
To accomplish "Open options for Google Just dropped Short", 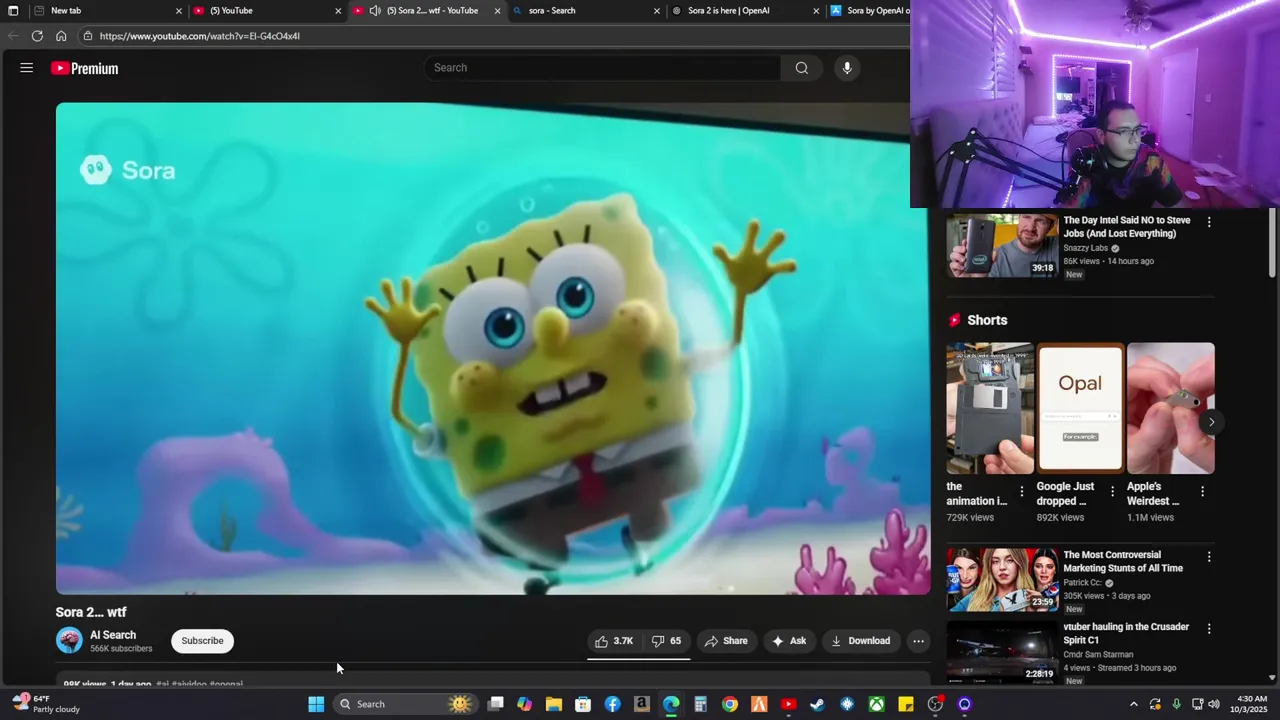I will [x=1112, y=491].
